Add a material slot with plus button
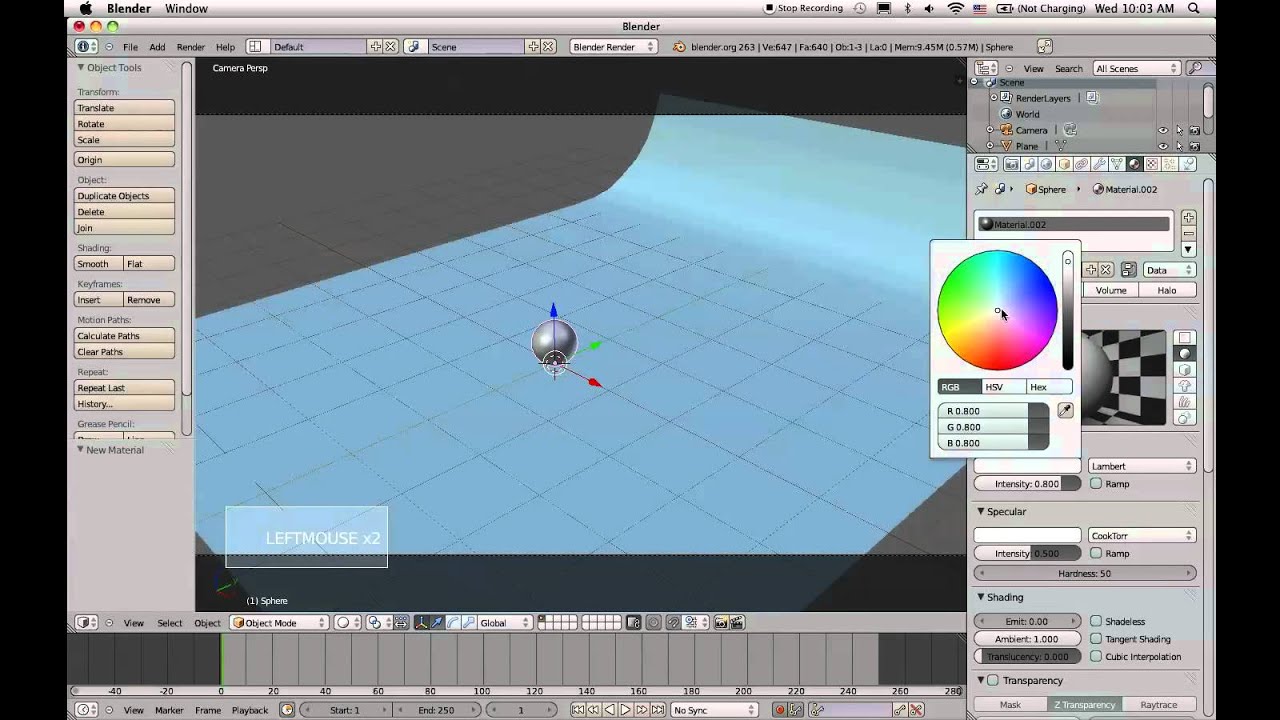 (1189, 218)
